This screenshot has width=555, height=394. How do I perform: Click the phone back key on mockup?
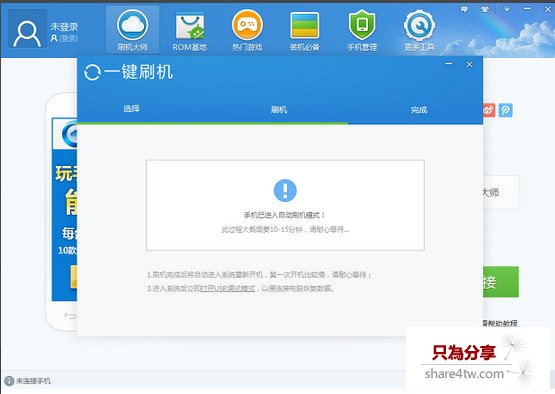point(70,315)
